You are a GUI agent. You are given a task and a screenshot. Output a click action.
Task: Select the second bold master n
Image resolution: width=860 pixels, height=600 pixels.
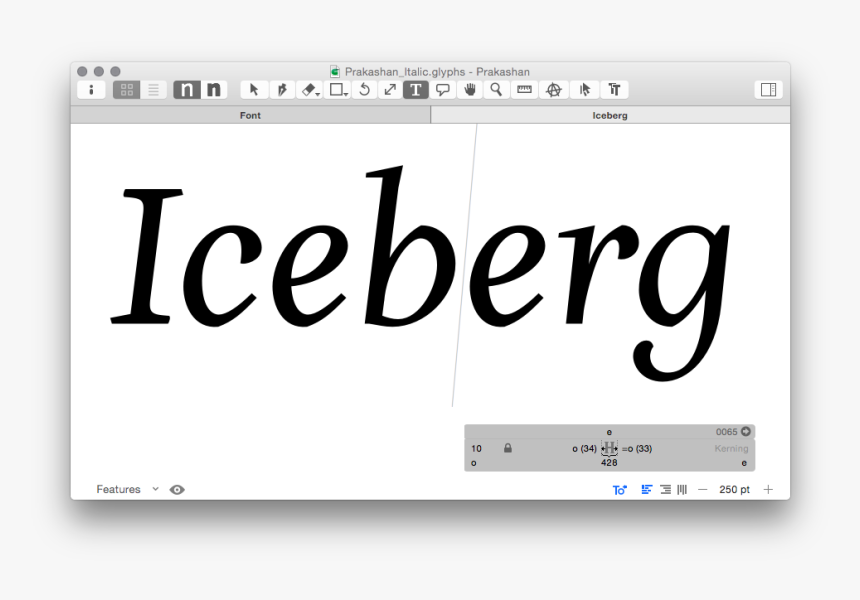pos(214,89)
